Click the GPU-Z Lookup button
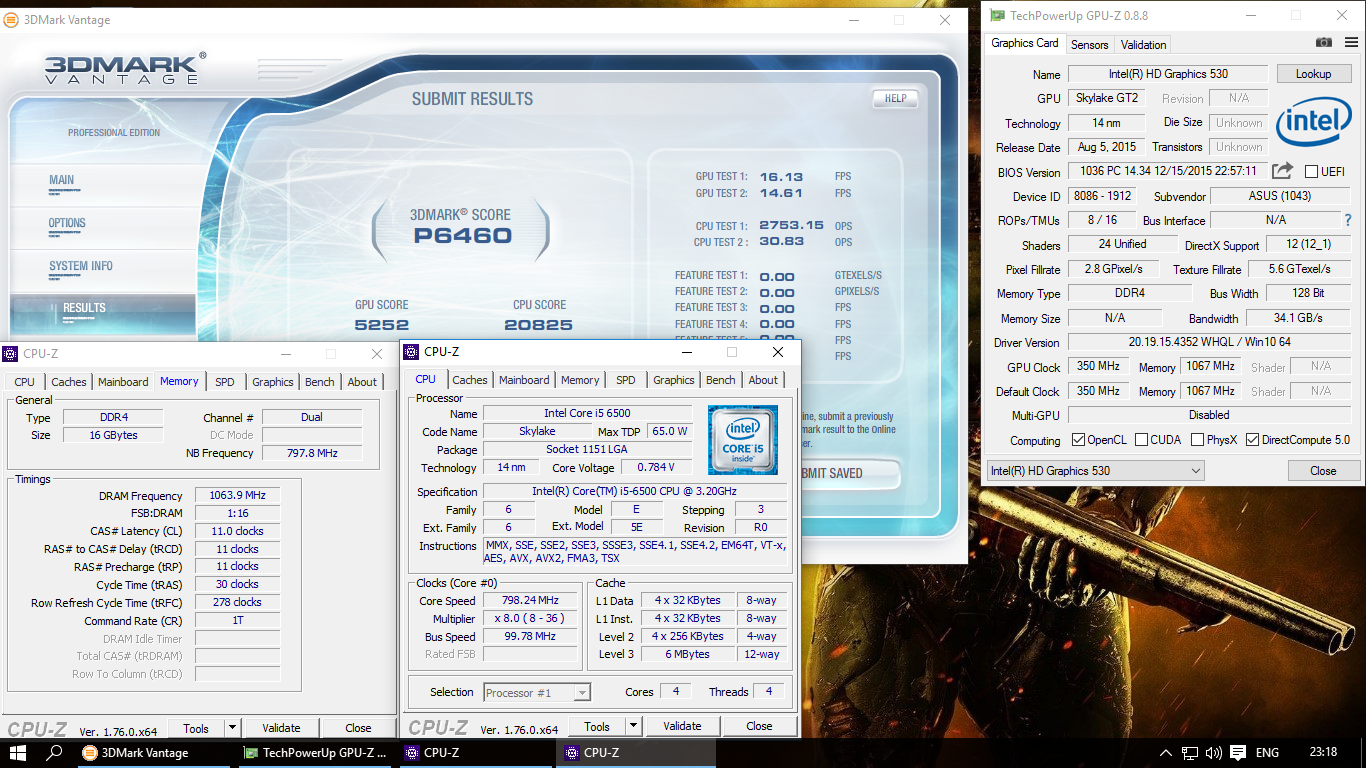The image size is (1366, 768). 1313,74
